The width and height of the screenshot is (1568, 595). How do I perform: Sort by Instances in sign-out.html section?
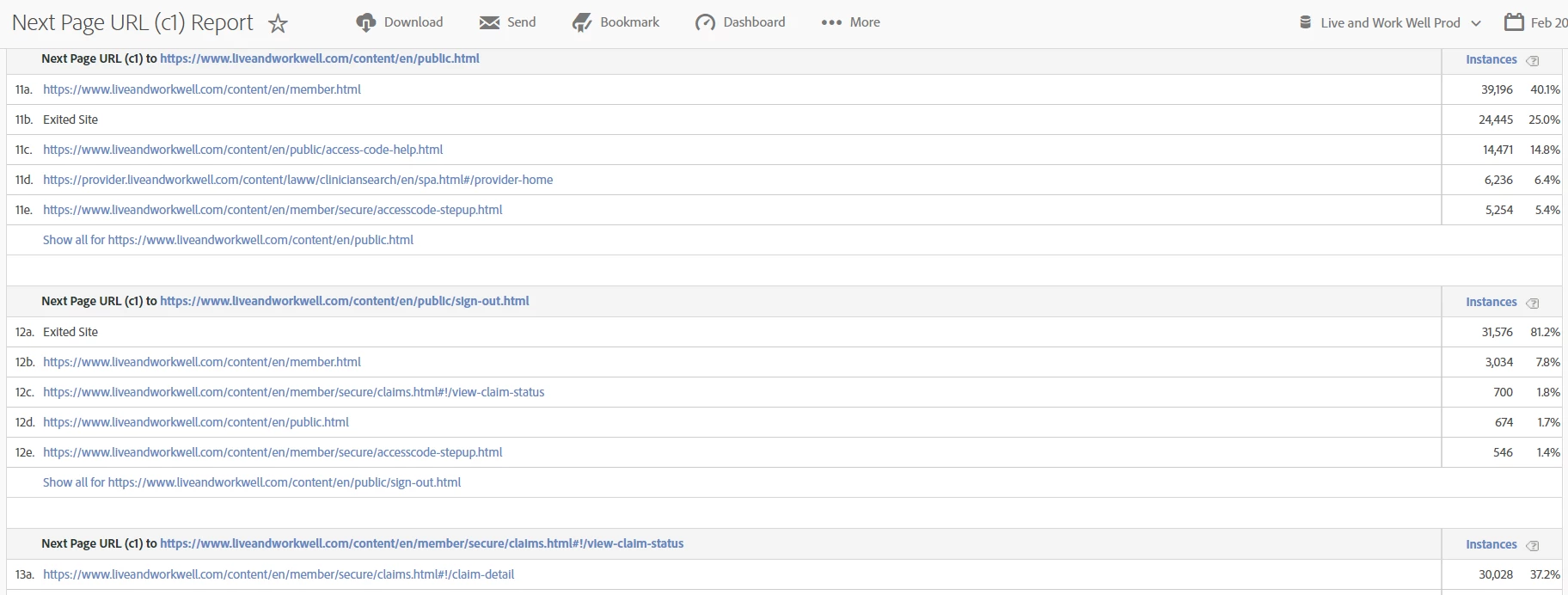tap(1491, 302)
